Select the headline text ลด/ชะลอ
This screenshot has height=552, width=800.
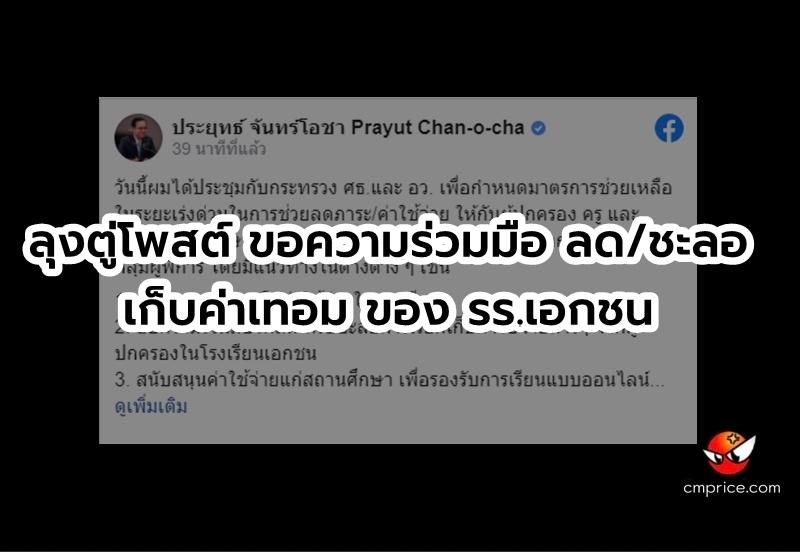(x=655, y=244)
